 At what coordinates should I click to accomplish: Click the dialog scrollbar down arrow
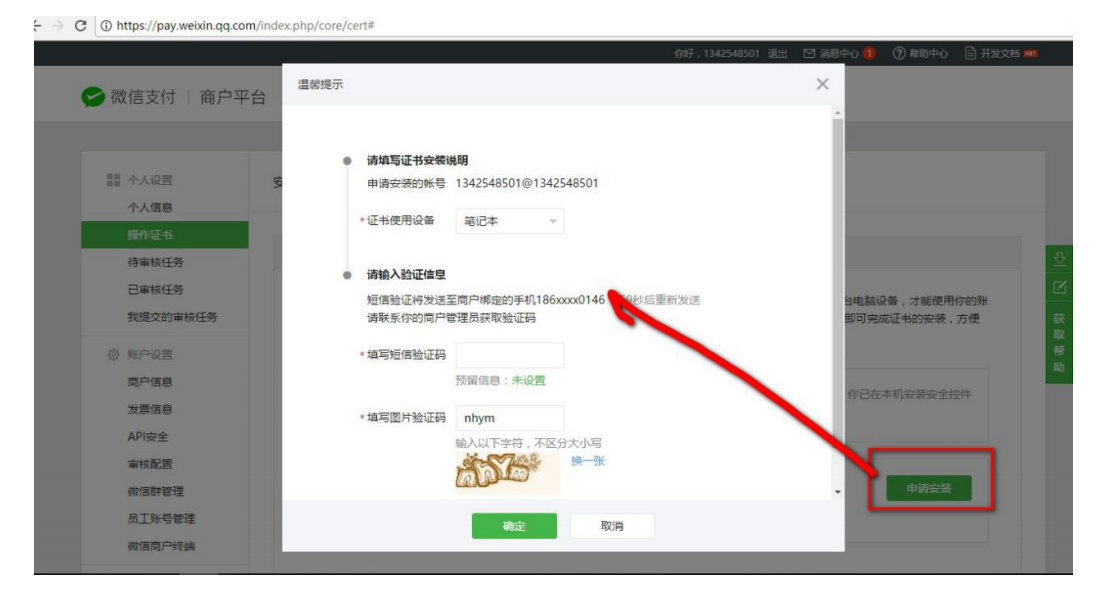pyautogui.click(x=838, y=493)
